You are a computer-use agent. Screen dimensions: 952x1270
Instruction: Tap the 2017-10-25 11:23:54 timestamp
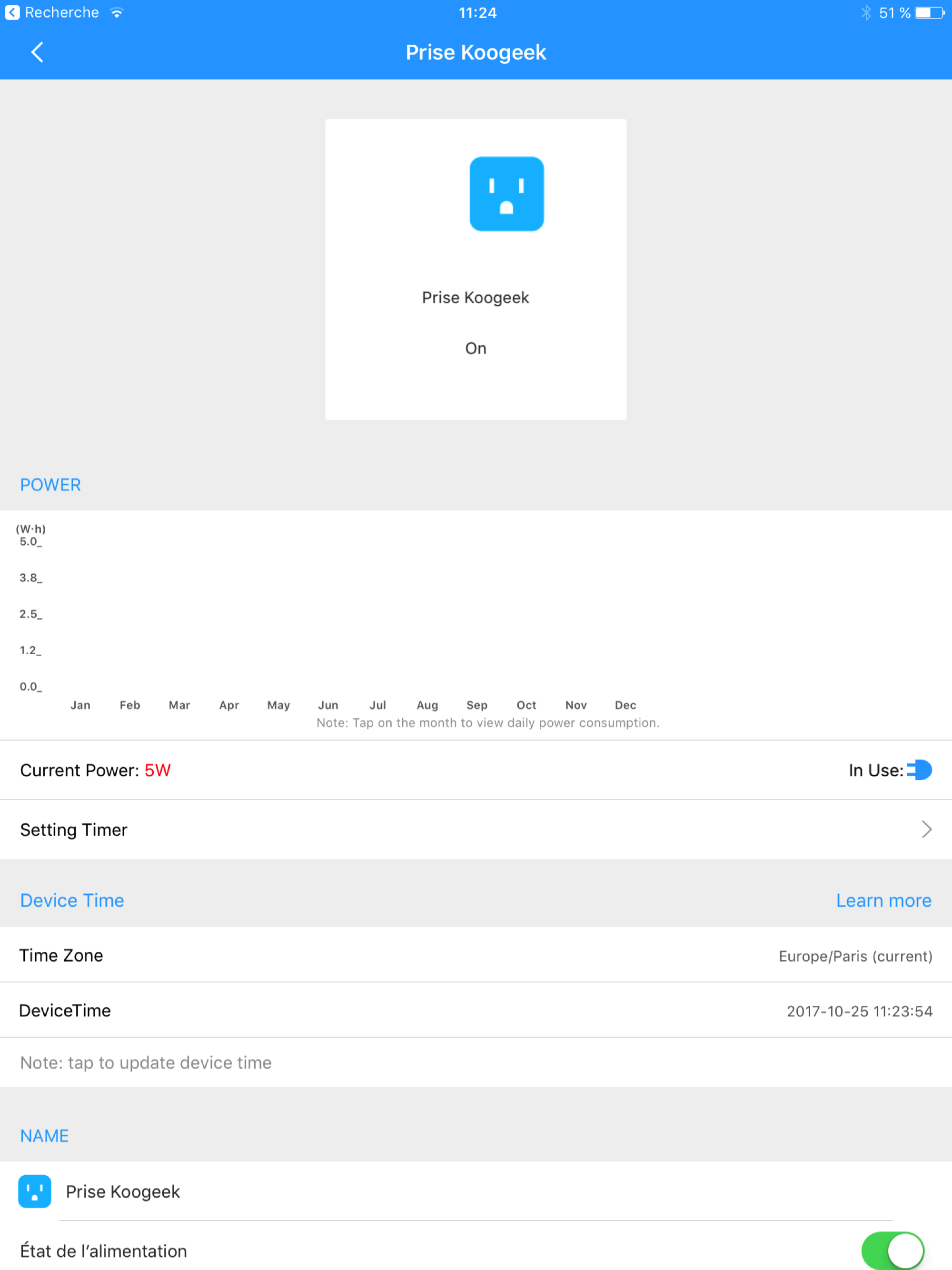tap(859, 1011)
